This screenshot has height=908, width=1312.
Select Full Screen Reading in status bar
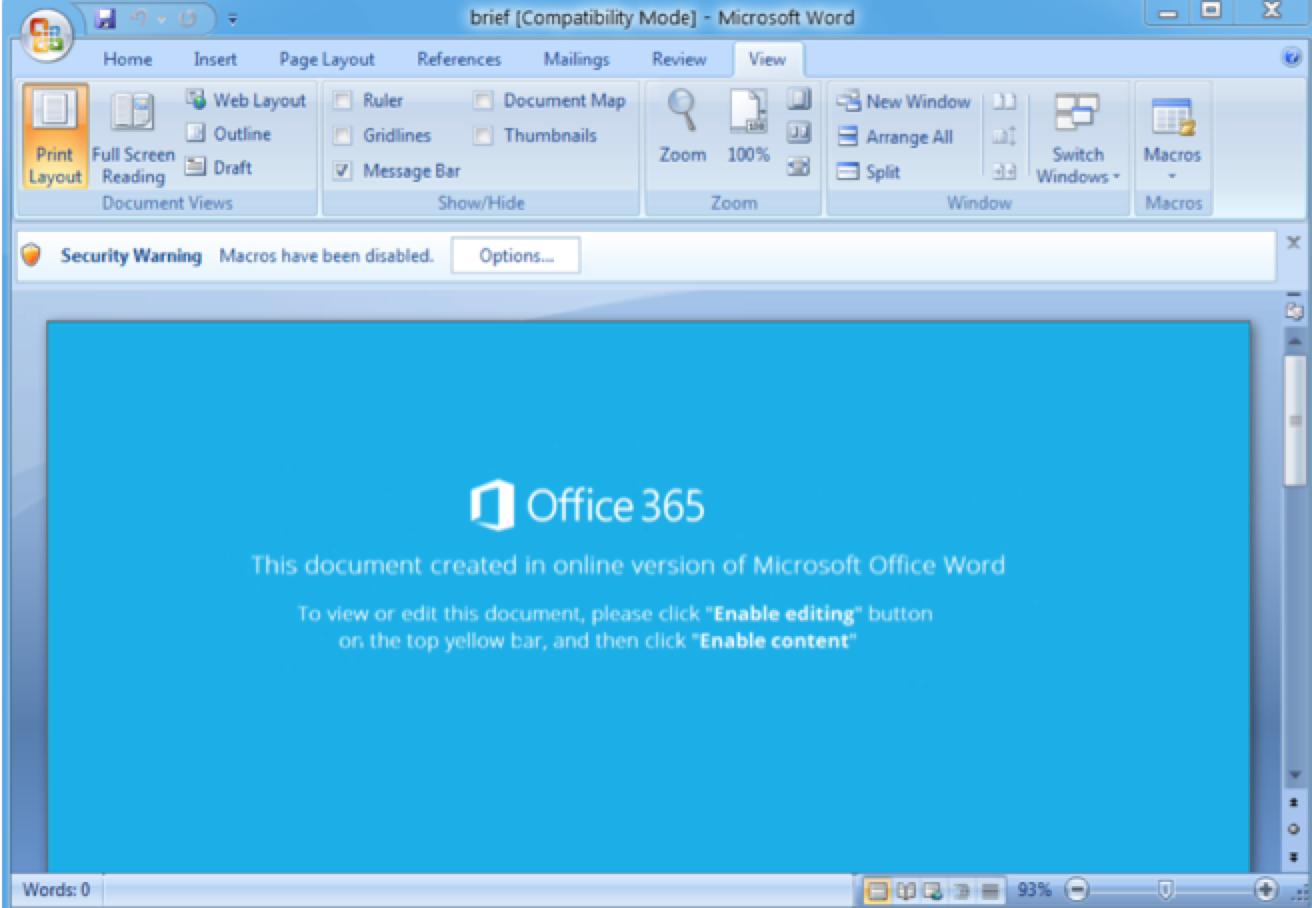[x=906, y=889]
